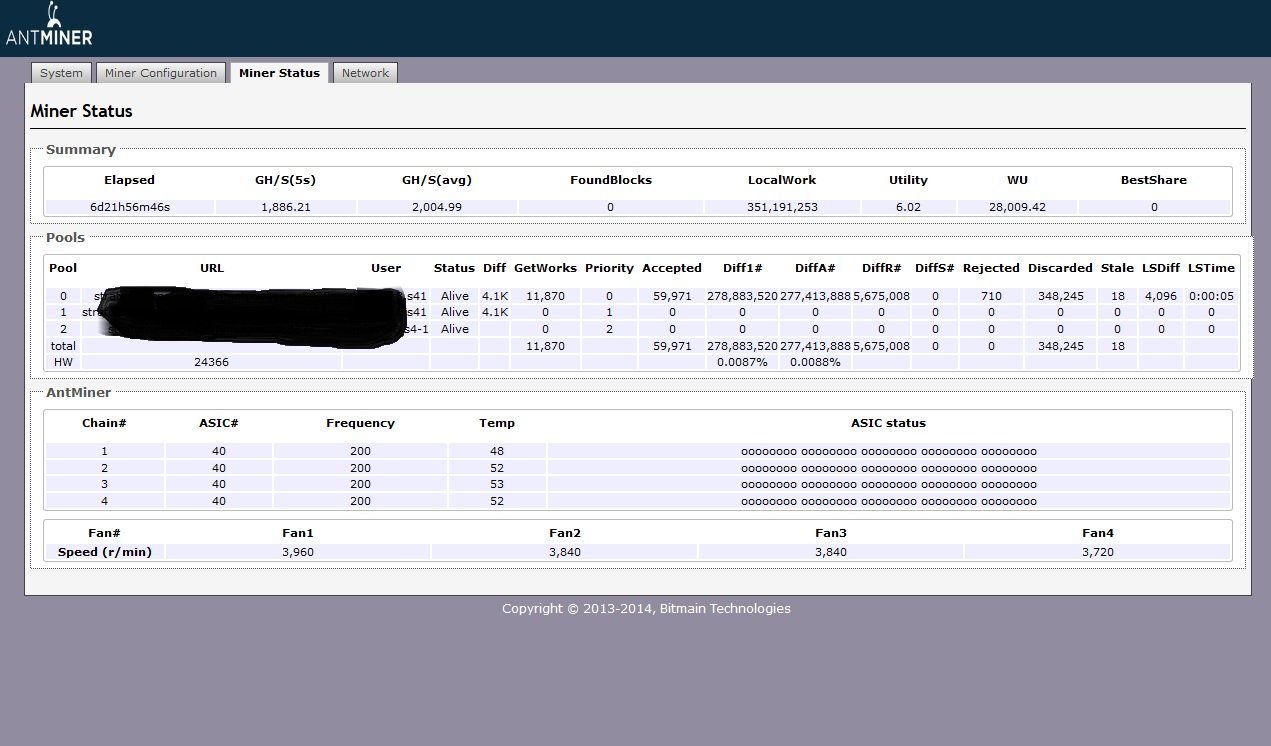Image resolution: width=1271 pixels, height=746 pixels.
Task: Select the percentage 0.0088%
Action: click(x=815, y=362)
